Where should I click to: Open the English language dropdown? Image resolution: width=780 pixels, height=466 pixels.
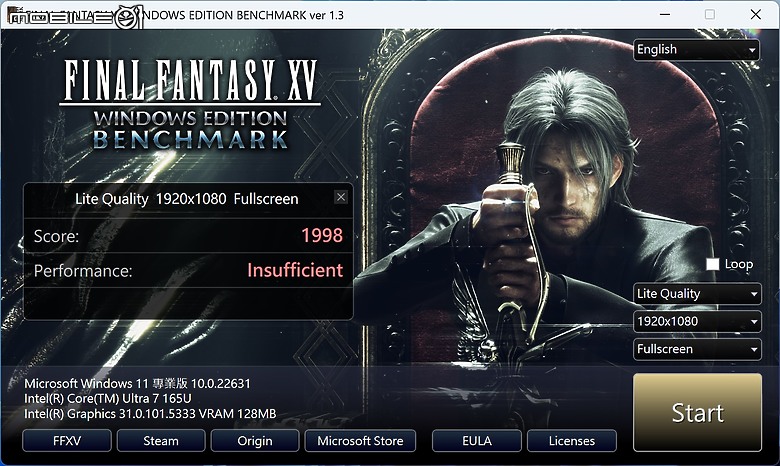(x=696, y=50)
